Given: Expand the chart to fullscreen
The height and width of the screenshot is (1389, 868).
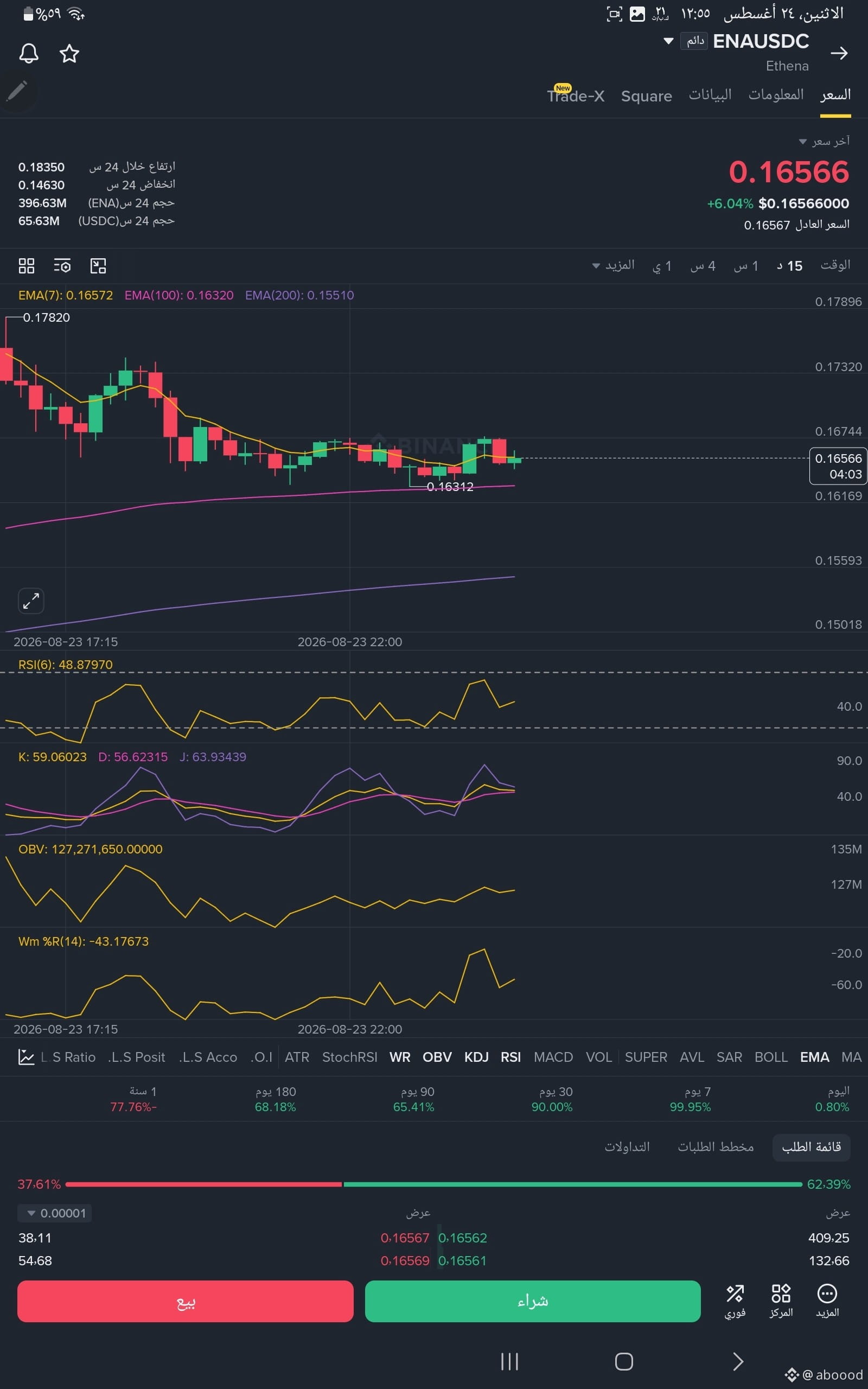Looking at the screenshot, I should [x=31, y=601].
